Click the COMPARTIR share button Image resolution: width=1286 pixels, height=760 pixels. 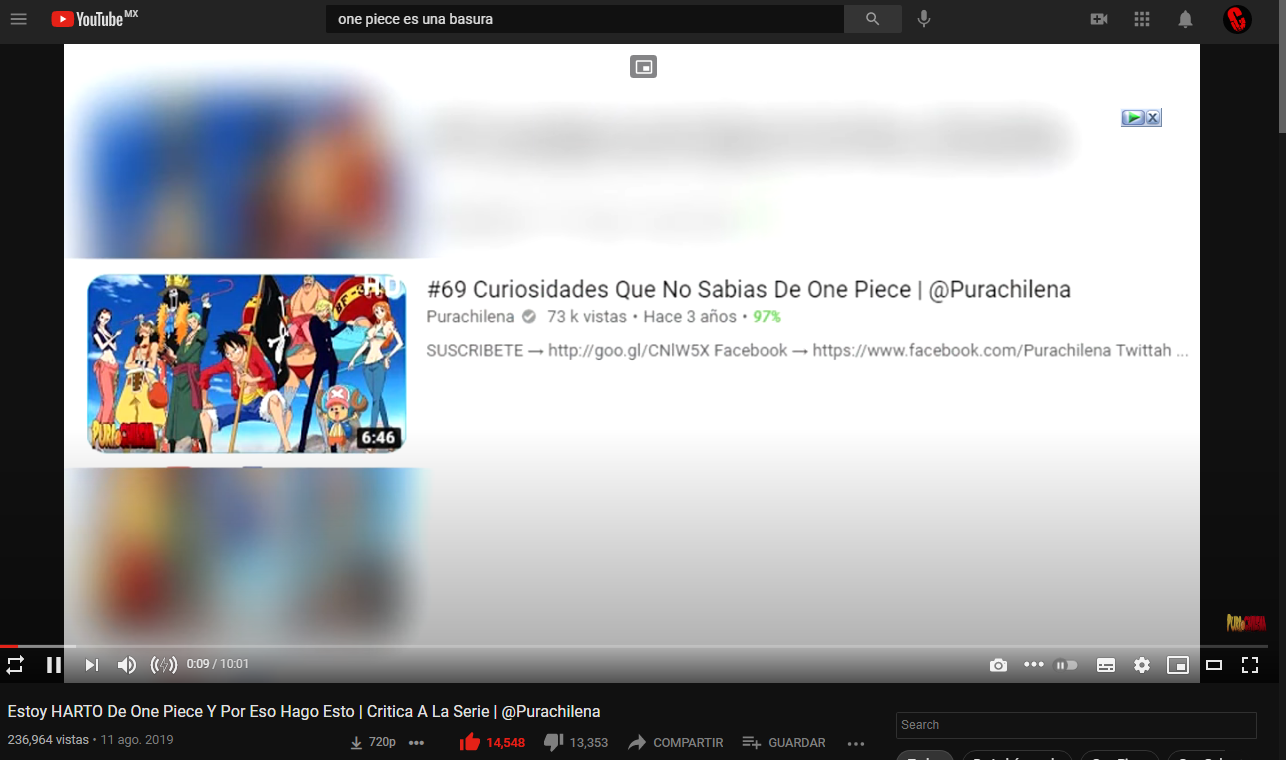(x=676, y=743)
